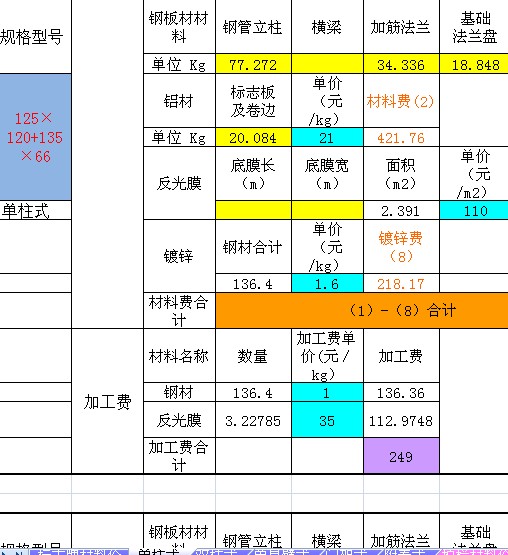Select the 标志板及卷边 cell

pyautogui.click(x=253, y=101)
